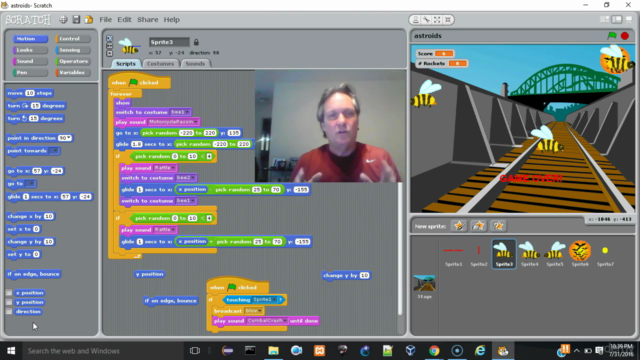
Task: Click the taskbar search box
Action: coord(102,351)
